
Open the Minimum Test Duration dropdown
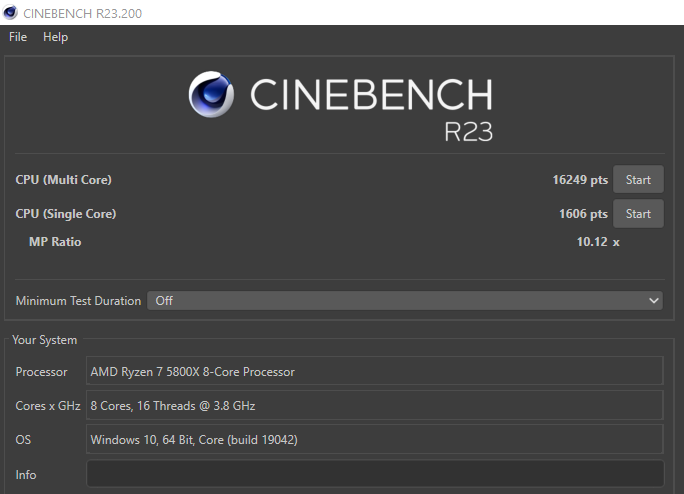tap(405, 301)
